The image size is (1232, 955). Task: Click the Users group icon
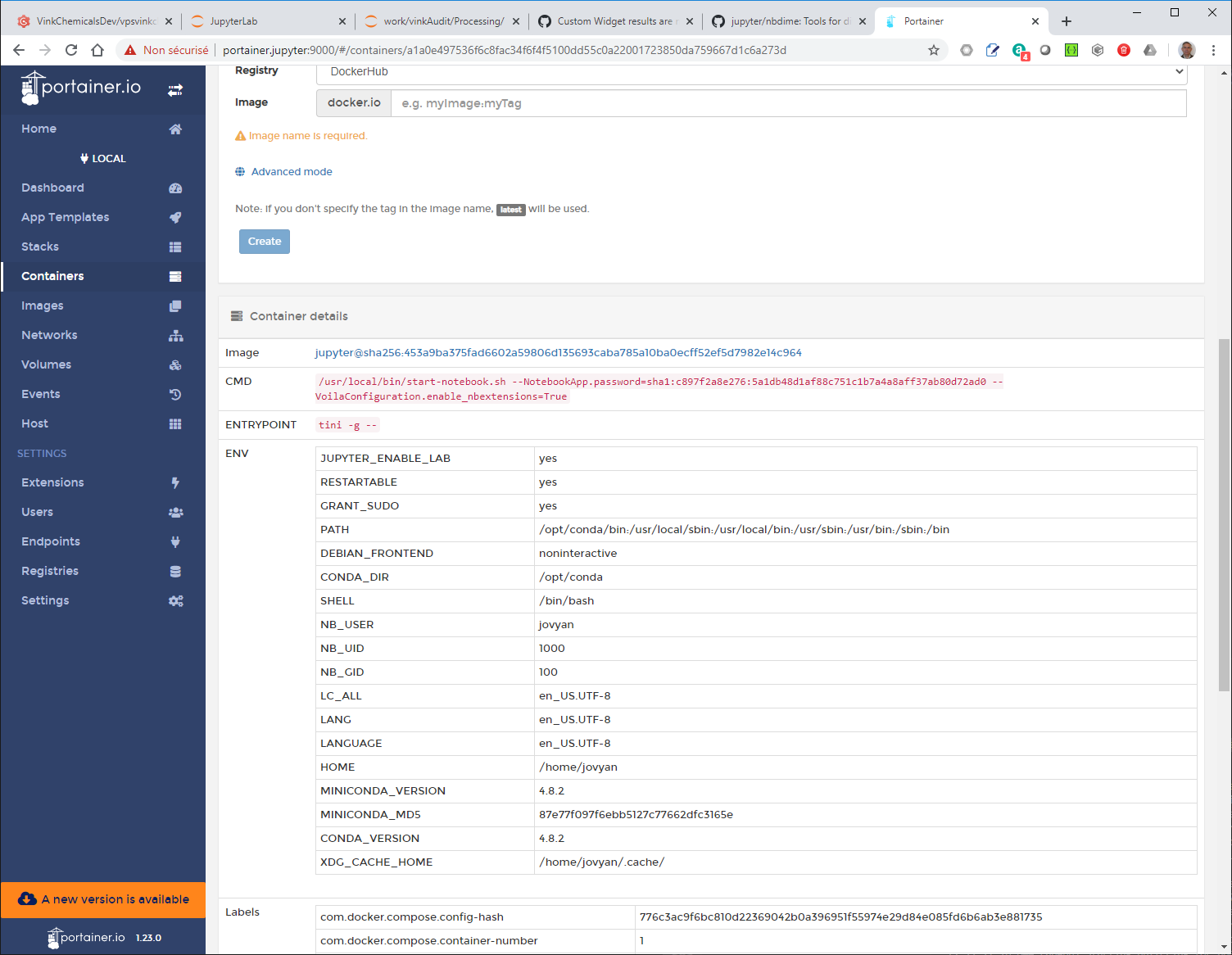pyautogui.click(x=175, y=512)
